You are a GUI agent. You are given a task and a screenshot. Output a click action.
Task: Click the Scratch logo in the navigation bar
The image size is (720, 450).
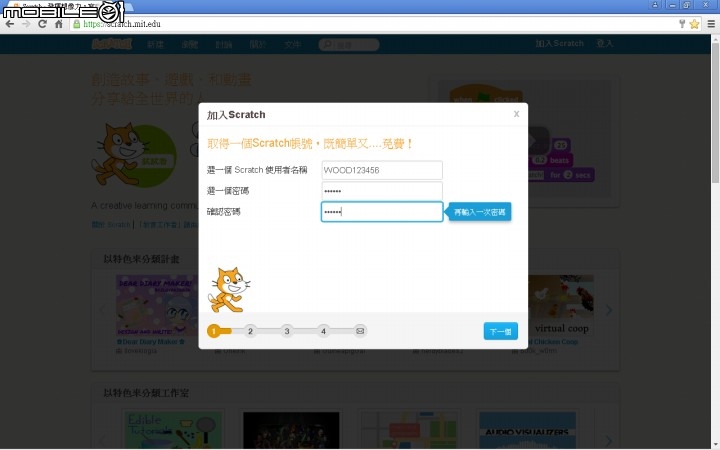tap(112, 44)
